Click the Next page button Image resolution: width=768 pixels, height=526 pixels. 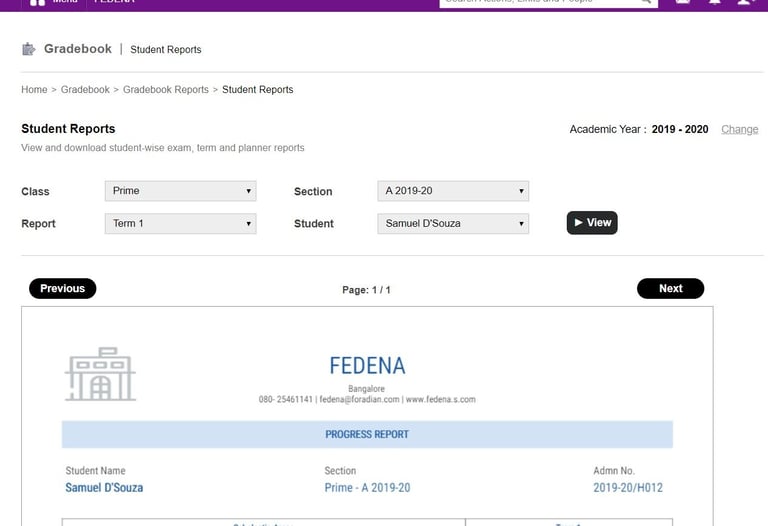(670, 289)
